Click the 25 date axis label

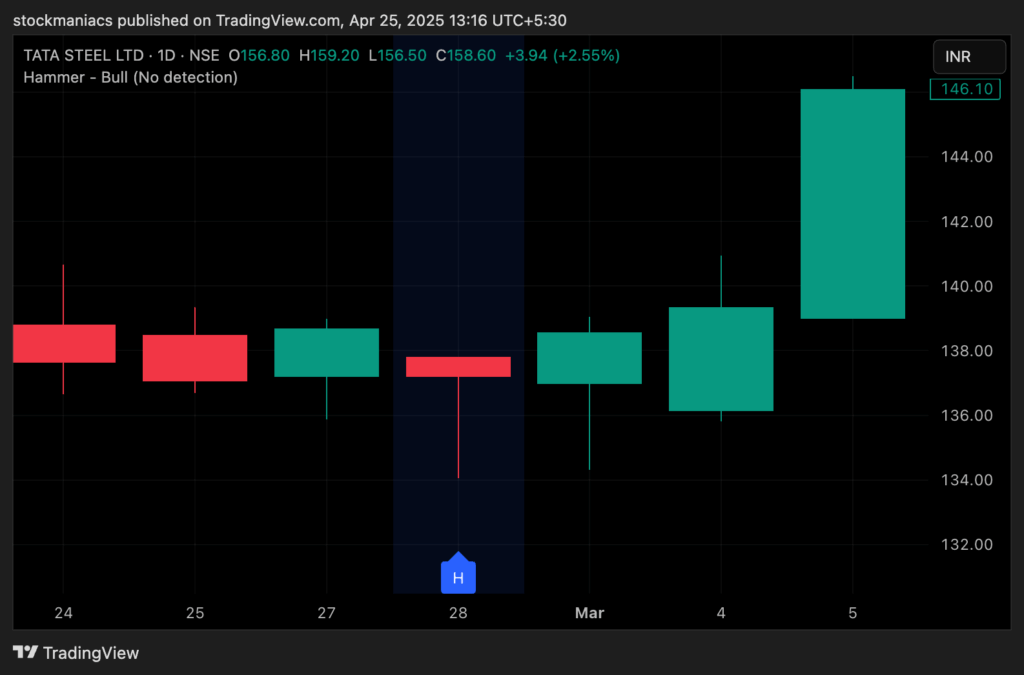[x=195, y=613]
